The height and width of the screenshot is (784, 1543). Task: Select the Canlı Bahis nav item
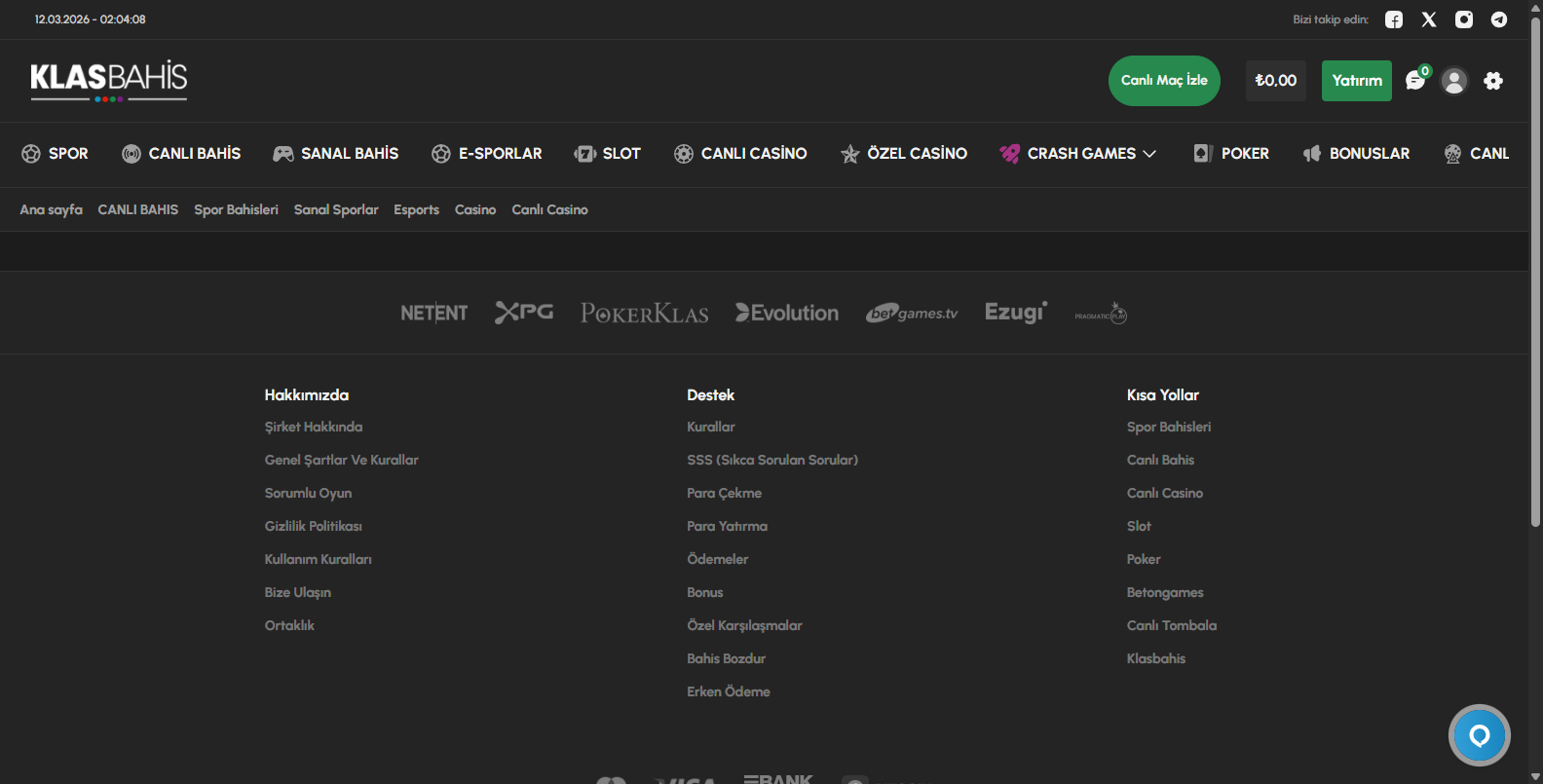pos(181,154)
